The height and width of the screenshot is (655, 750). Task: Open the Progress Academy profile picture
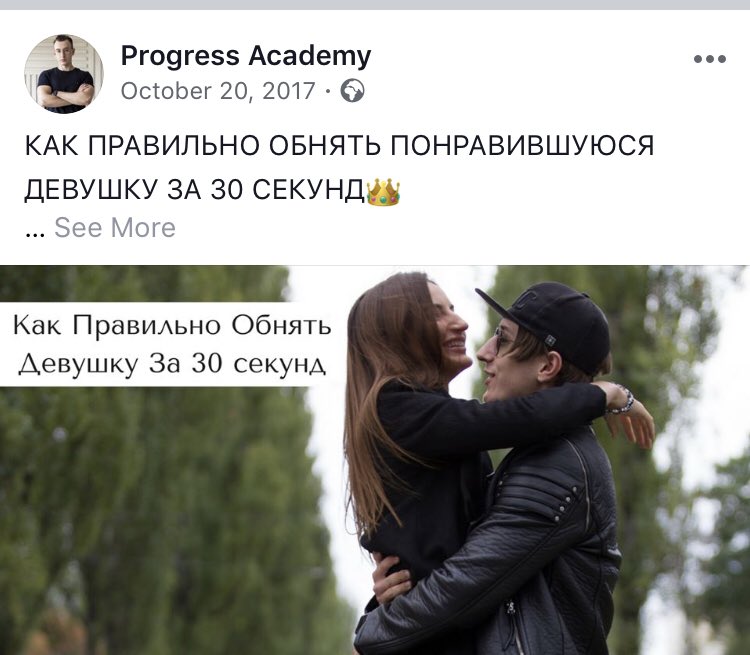coord(64,74)
